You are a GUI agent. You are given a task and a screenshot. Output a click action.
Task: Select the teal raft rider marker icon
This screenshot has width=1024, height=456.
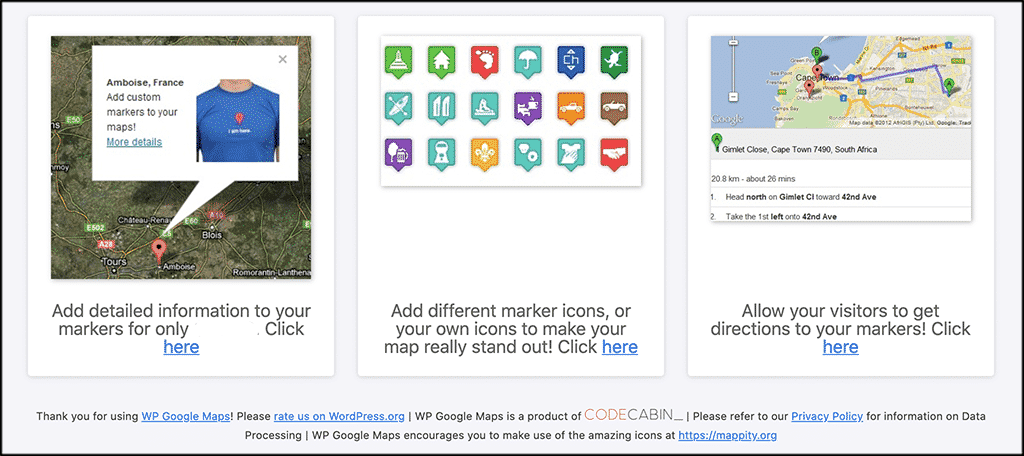point(484,108)
